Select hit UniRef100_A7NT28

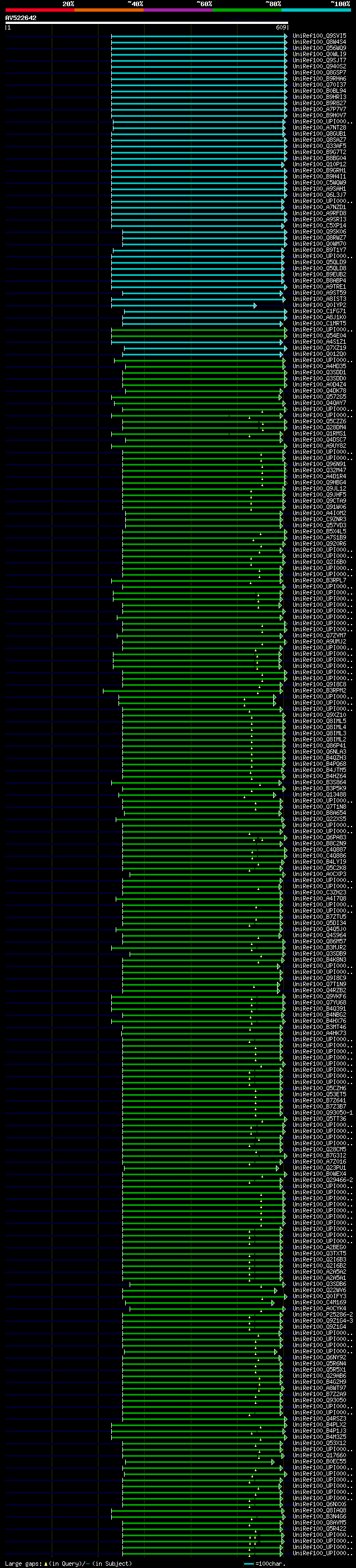(319, 127)
